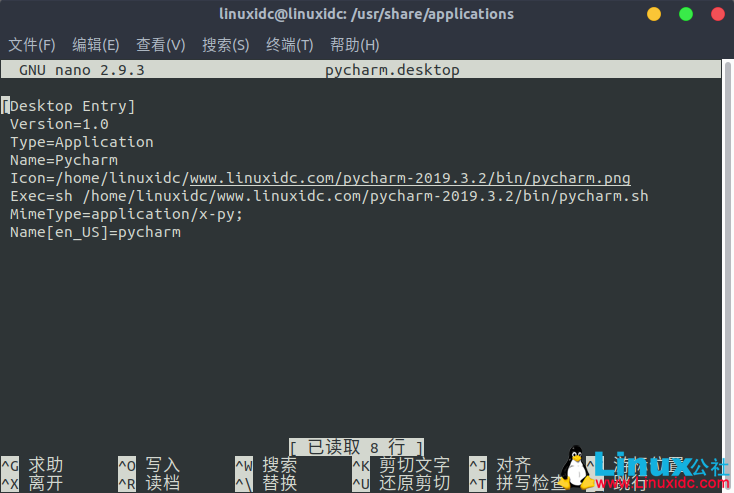Click the ^G 求助 shortcut
This screenshot has width=734, height=493.
point(32,465)
